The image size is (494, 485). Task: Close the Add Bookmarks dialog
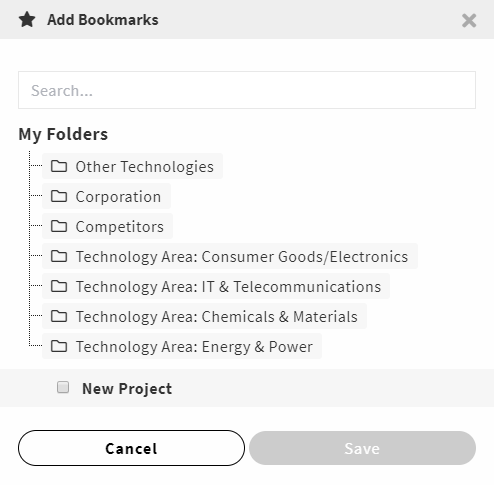pyautogui.click(x=469, y=20)
